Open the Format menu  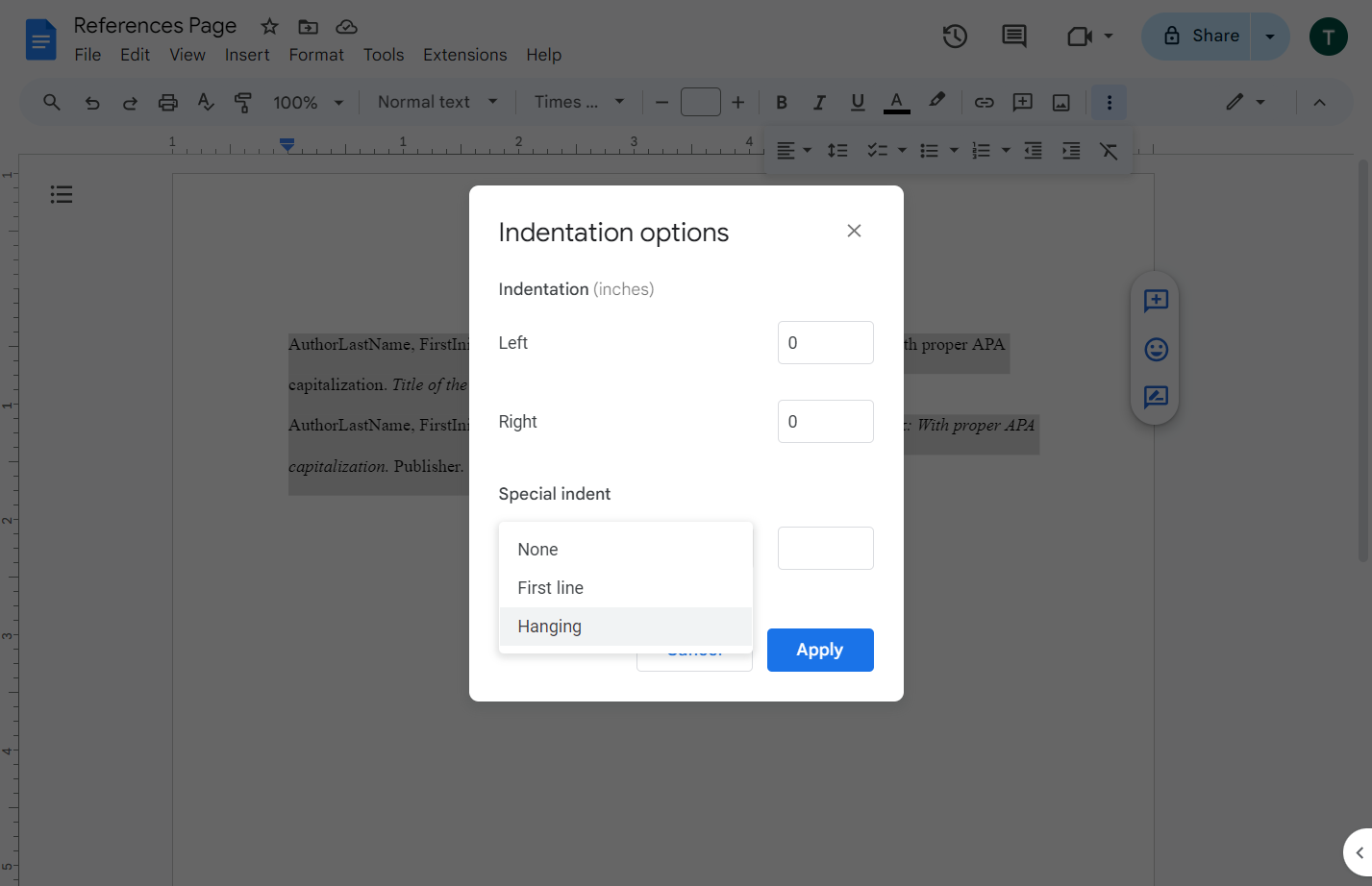click(x=316, y=55)
